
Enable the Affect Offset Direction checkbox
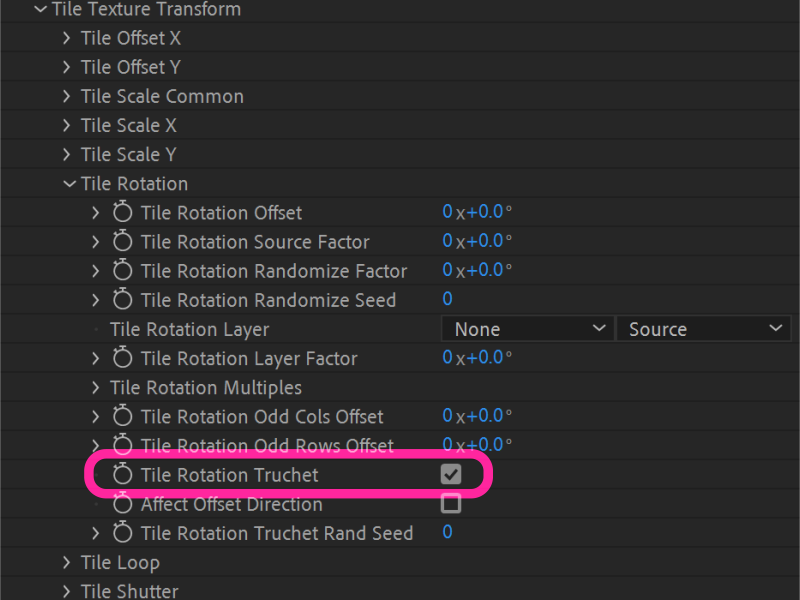[450, 504]
